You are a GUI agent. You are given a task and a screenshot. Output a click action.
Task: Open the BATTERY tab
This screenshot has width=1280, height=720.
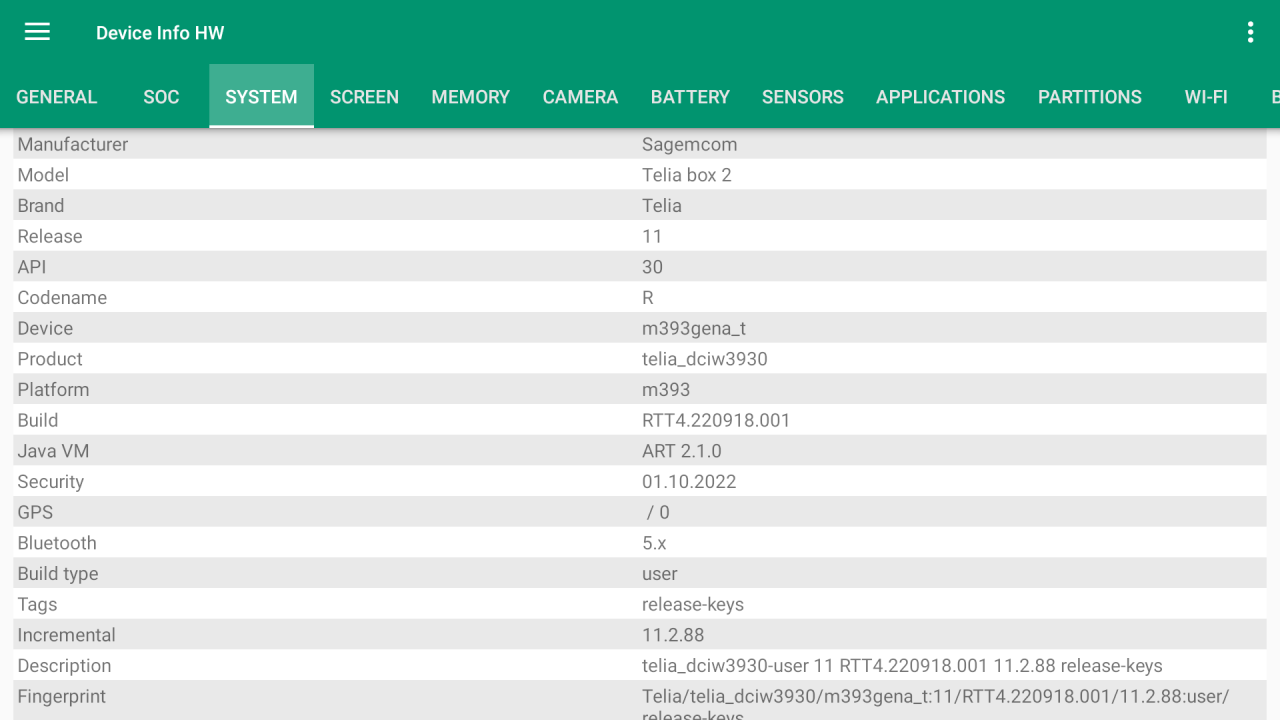pos(690,96)
